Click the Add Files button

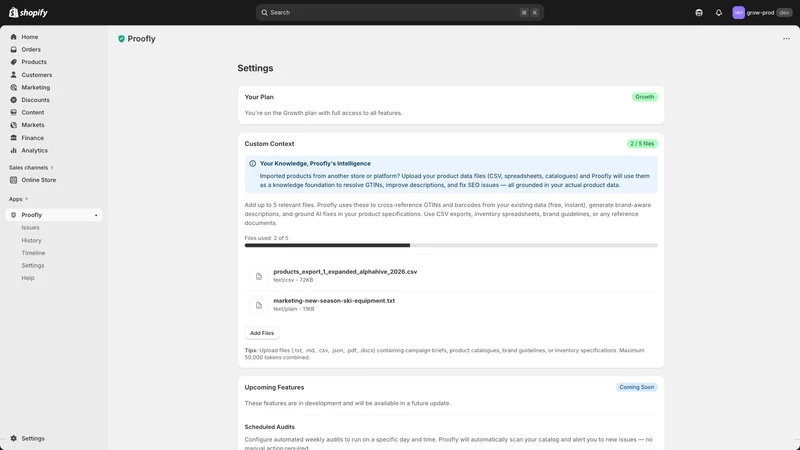262,333
